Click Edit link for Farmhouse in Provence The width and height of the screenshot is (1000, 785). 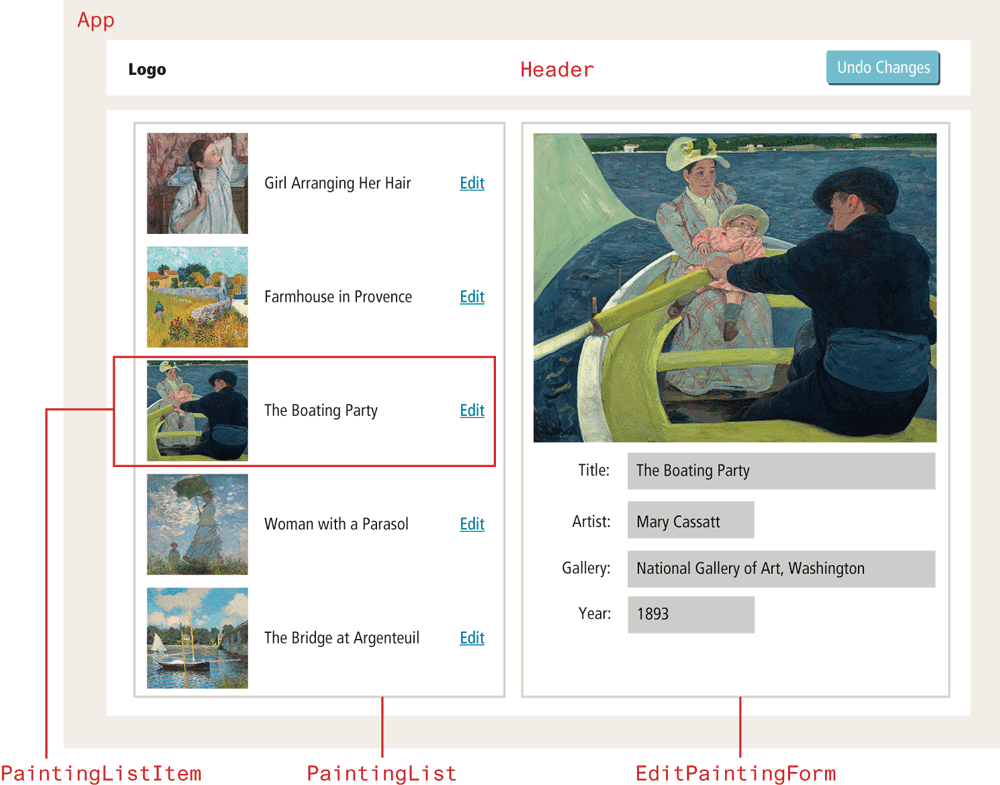point(472,297)
